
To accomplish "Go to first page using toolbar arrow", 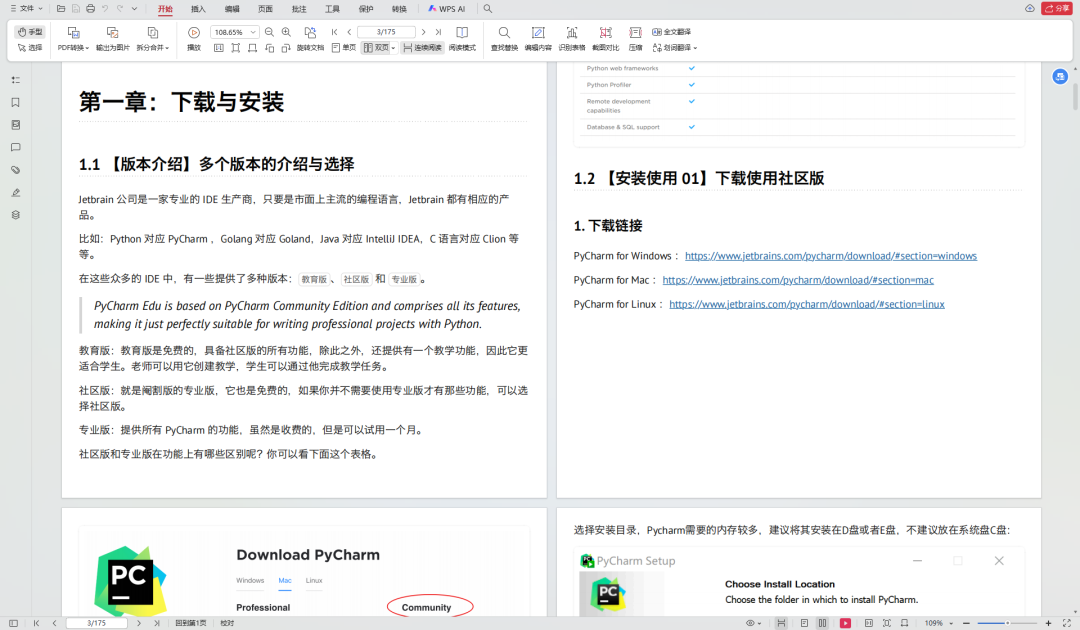I will click(335, 32).
